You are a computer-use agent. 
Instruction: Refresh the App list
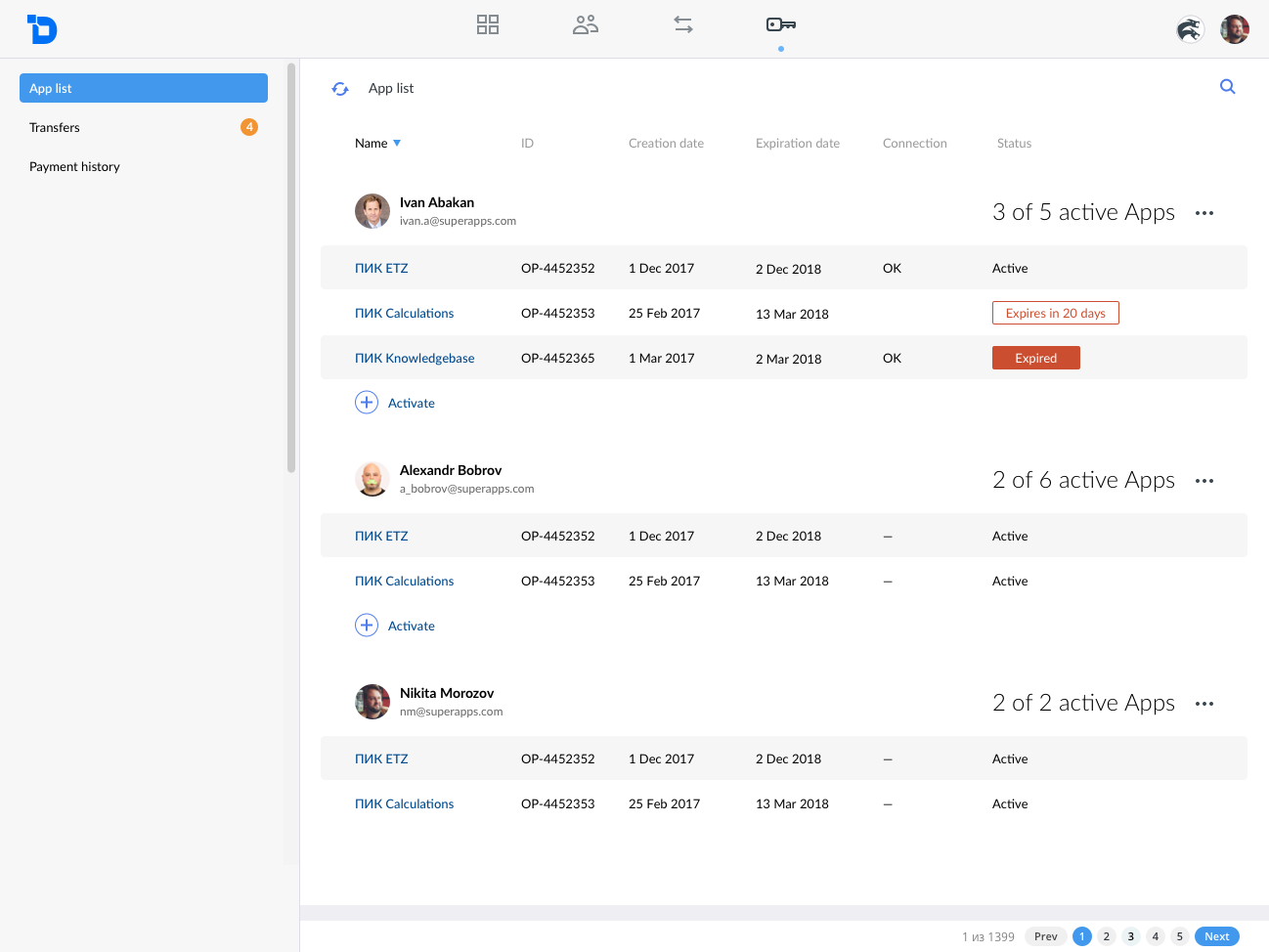pyautogui.click(x=340, y=89)
